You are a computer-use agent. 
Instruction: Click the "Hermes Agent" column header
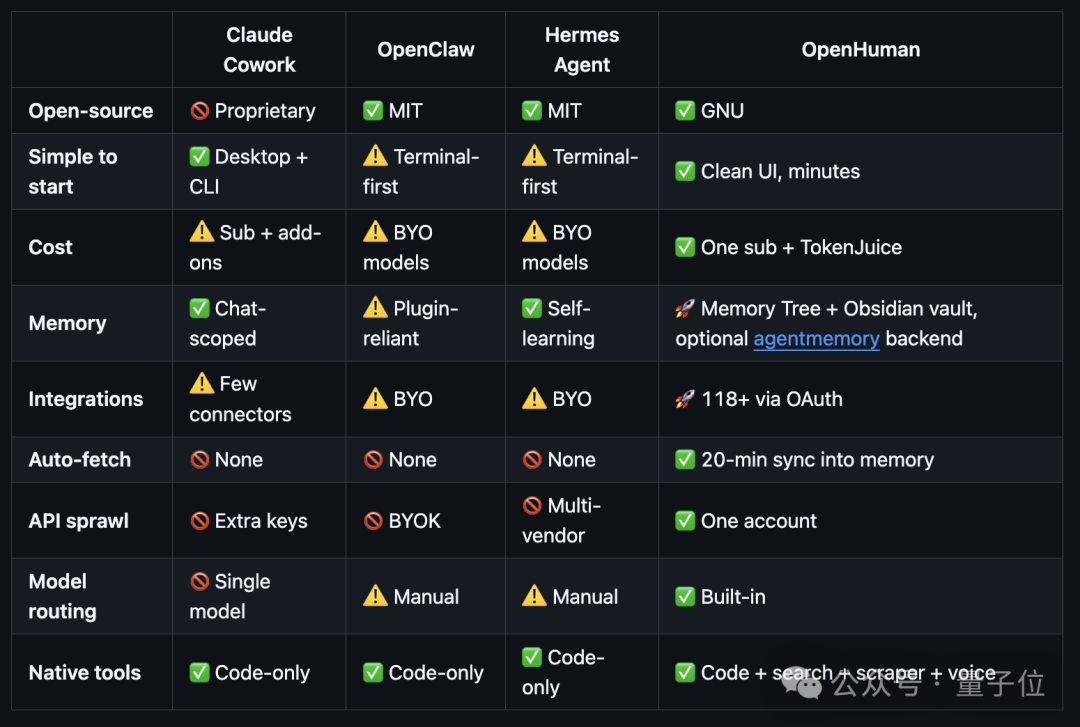[582, 50]
